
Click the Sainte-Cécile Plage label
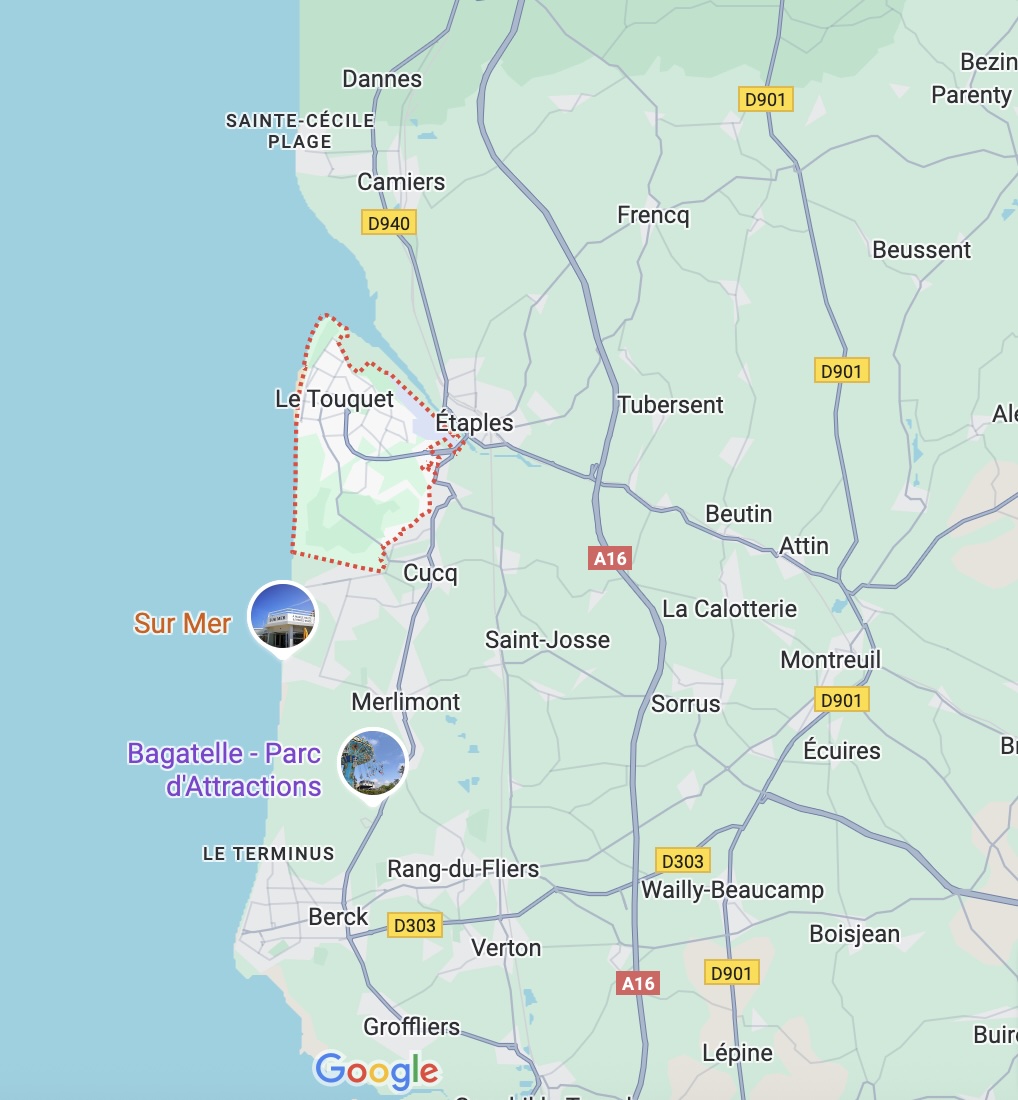click(300, 130)
